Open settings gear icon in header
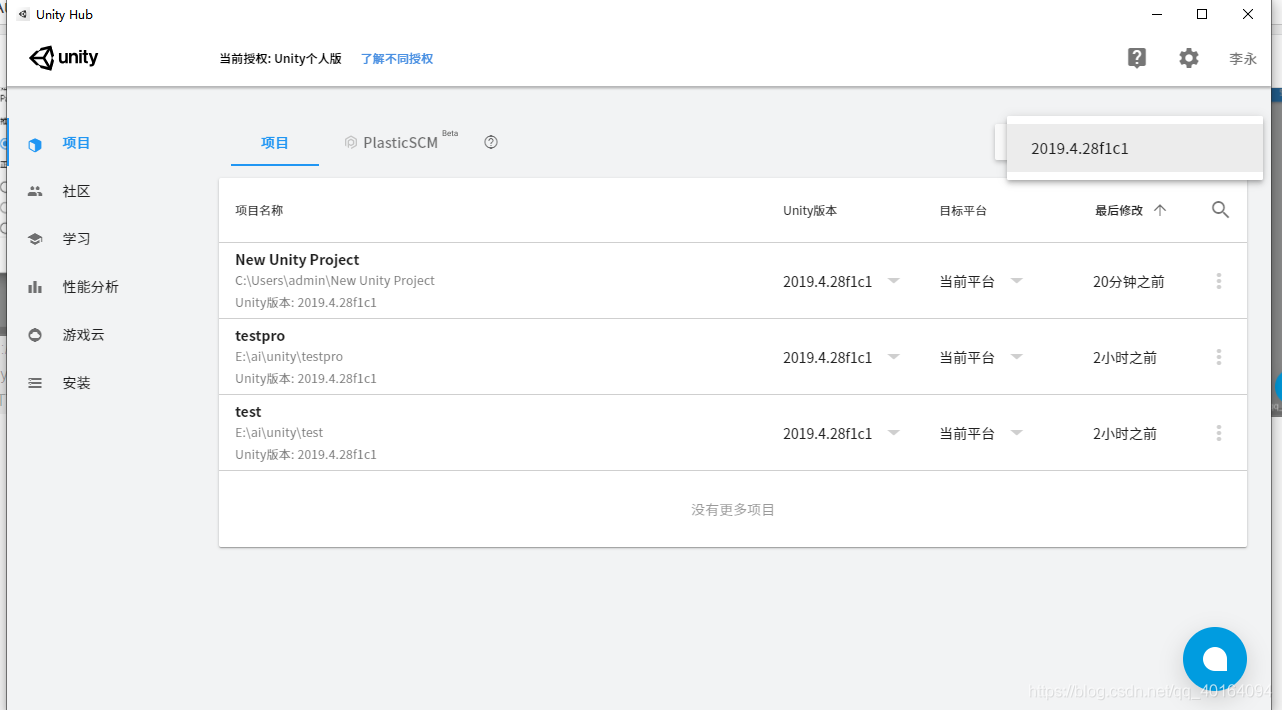The height and width of the screenshot is (710, 1282). pos(1188,58)
